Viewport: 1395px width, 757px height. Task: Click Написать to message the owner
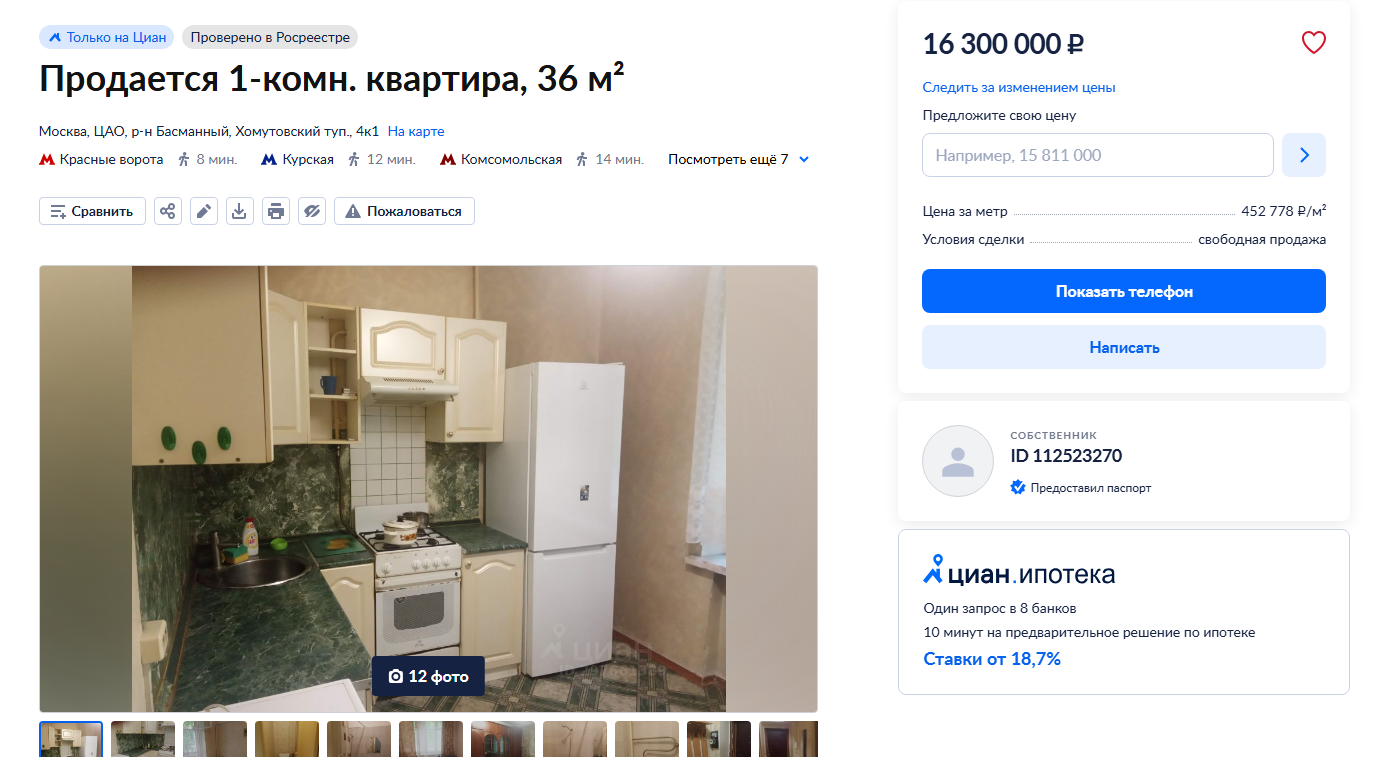[1124, 347]
